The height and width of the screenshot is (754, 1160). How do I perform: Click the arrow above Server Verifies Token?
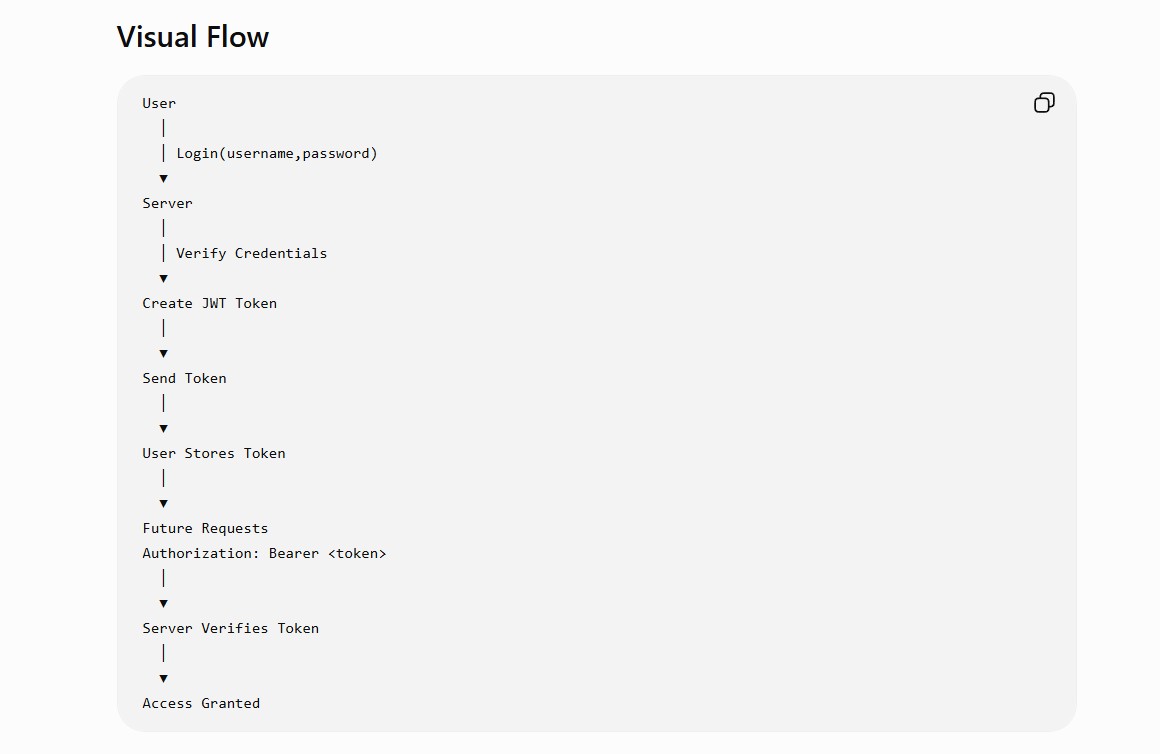point(163,604)
